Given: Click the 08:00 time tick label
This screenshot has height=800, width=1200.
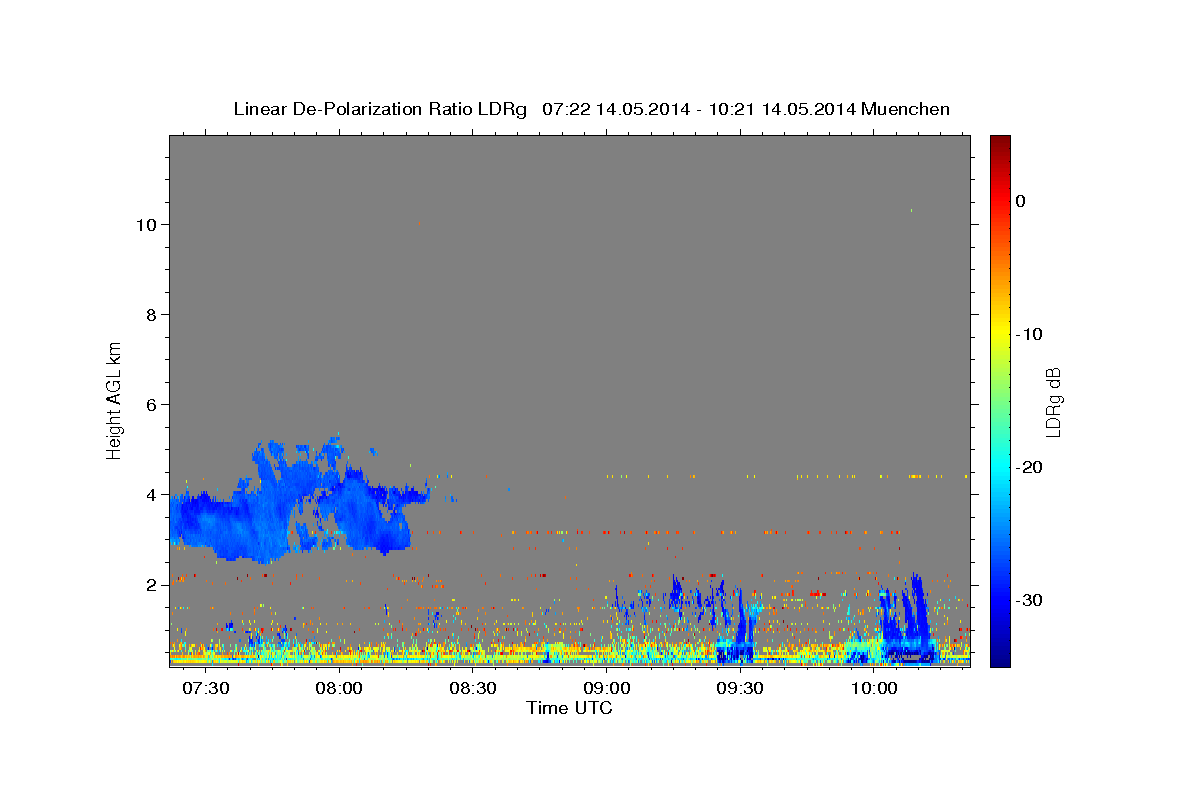Looking at the screenshot, I should [x=339, y=689].
